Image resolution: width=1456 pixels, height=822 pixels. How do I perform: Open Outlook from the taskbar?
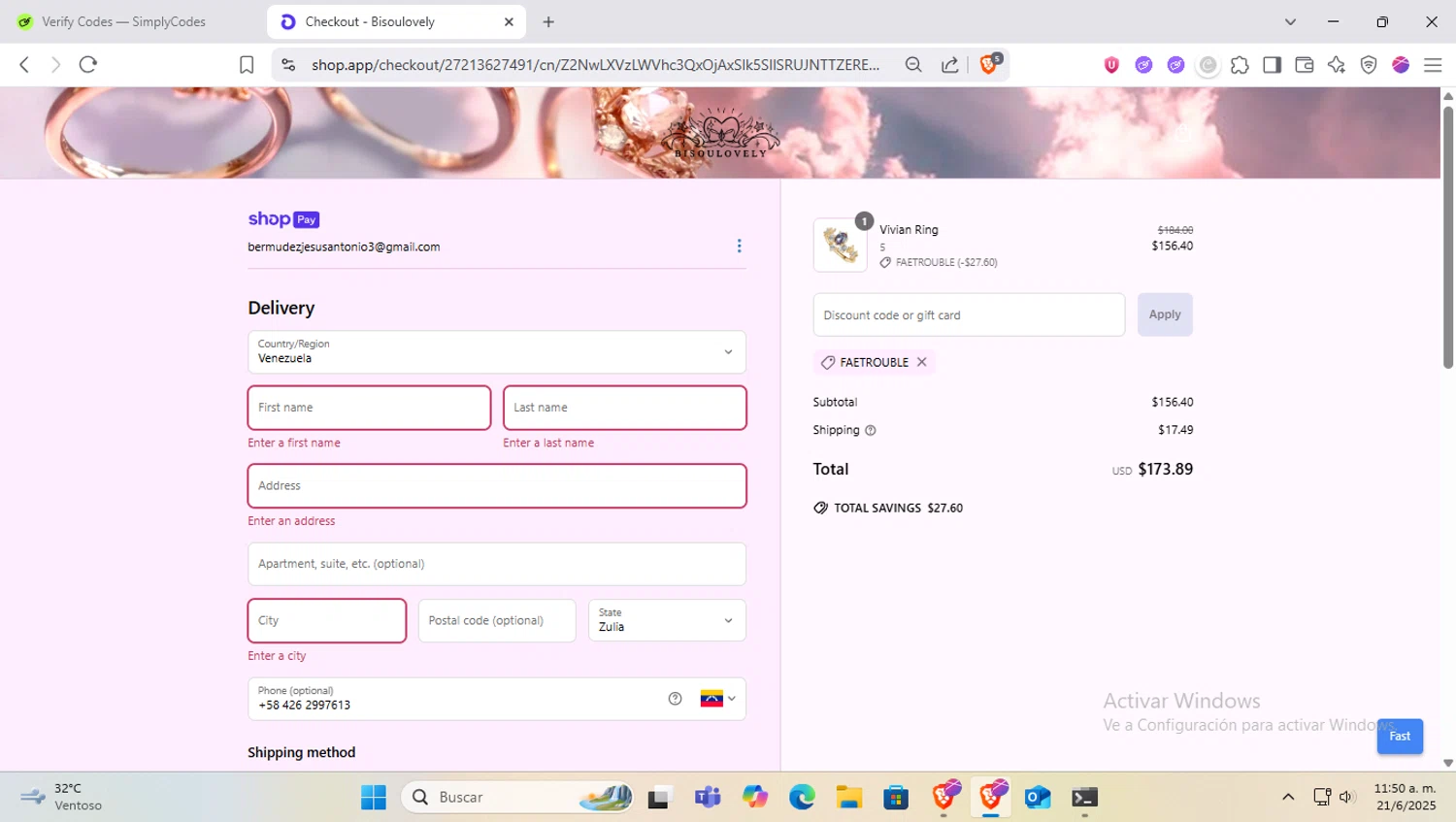pos(1038,797)
